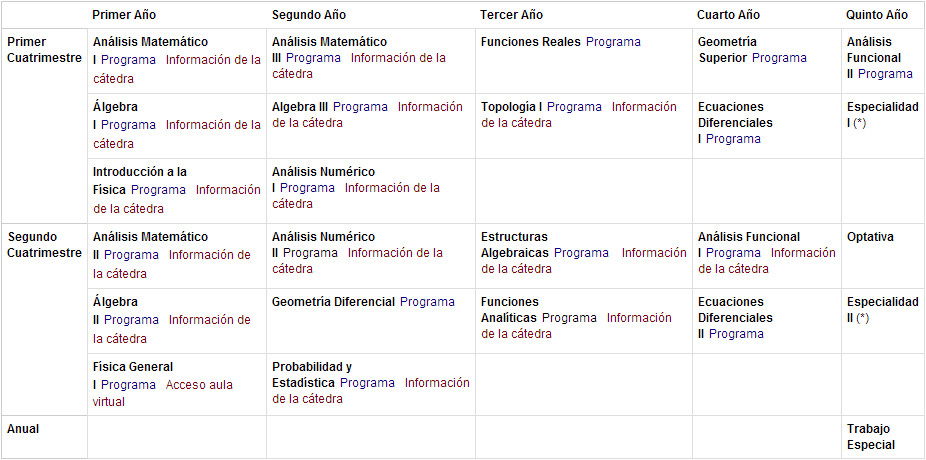The width and height of the screenshot is (926, 460).
Task: Open Información de la cátedra for Funciones Analíticas
Action: [576, 326]
